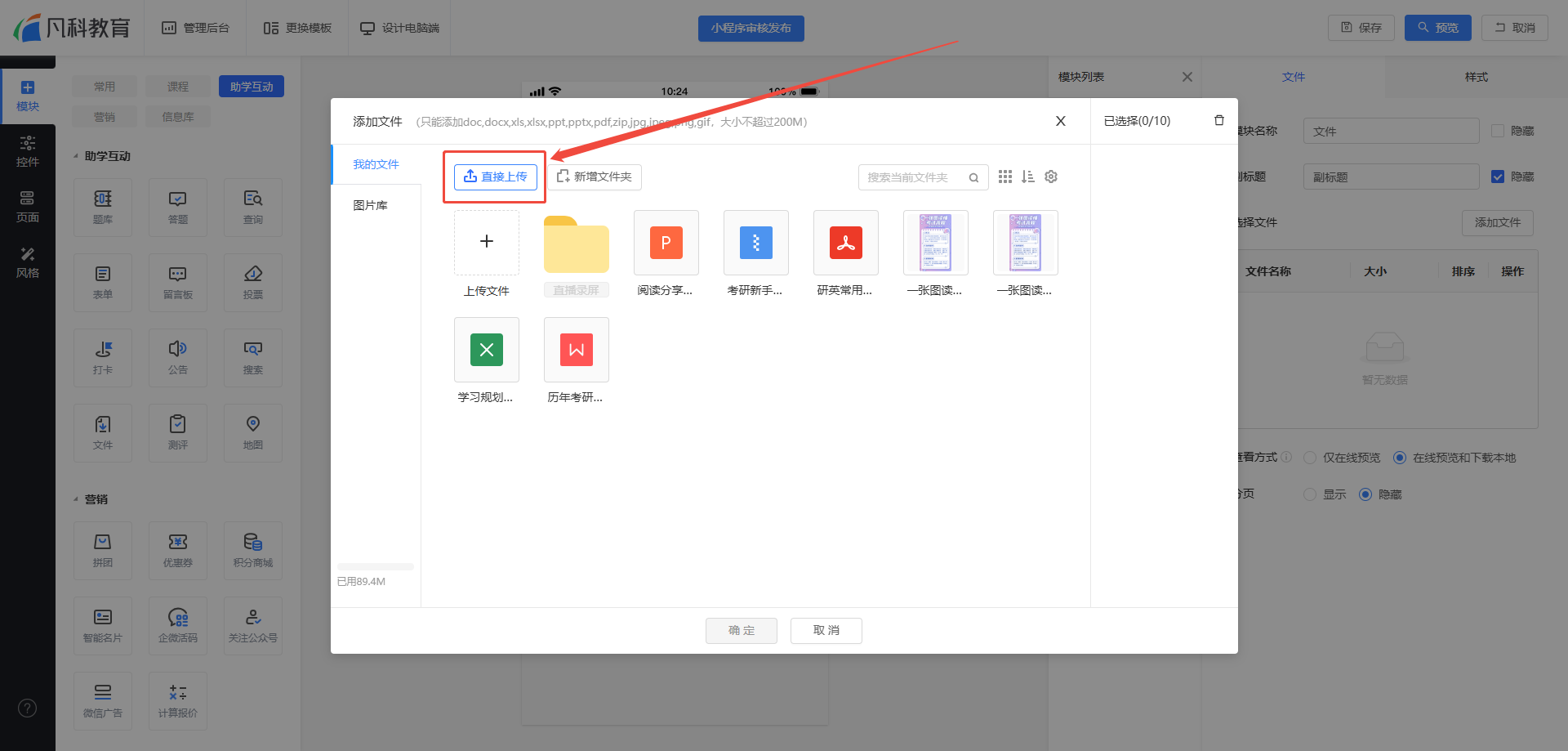Select the WPS document 历年考研
The image size is (1568, 751).
tap(576, 350)
